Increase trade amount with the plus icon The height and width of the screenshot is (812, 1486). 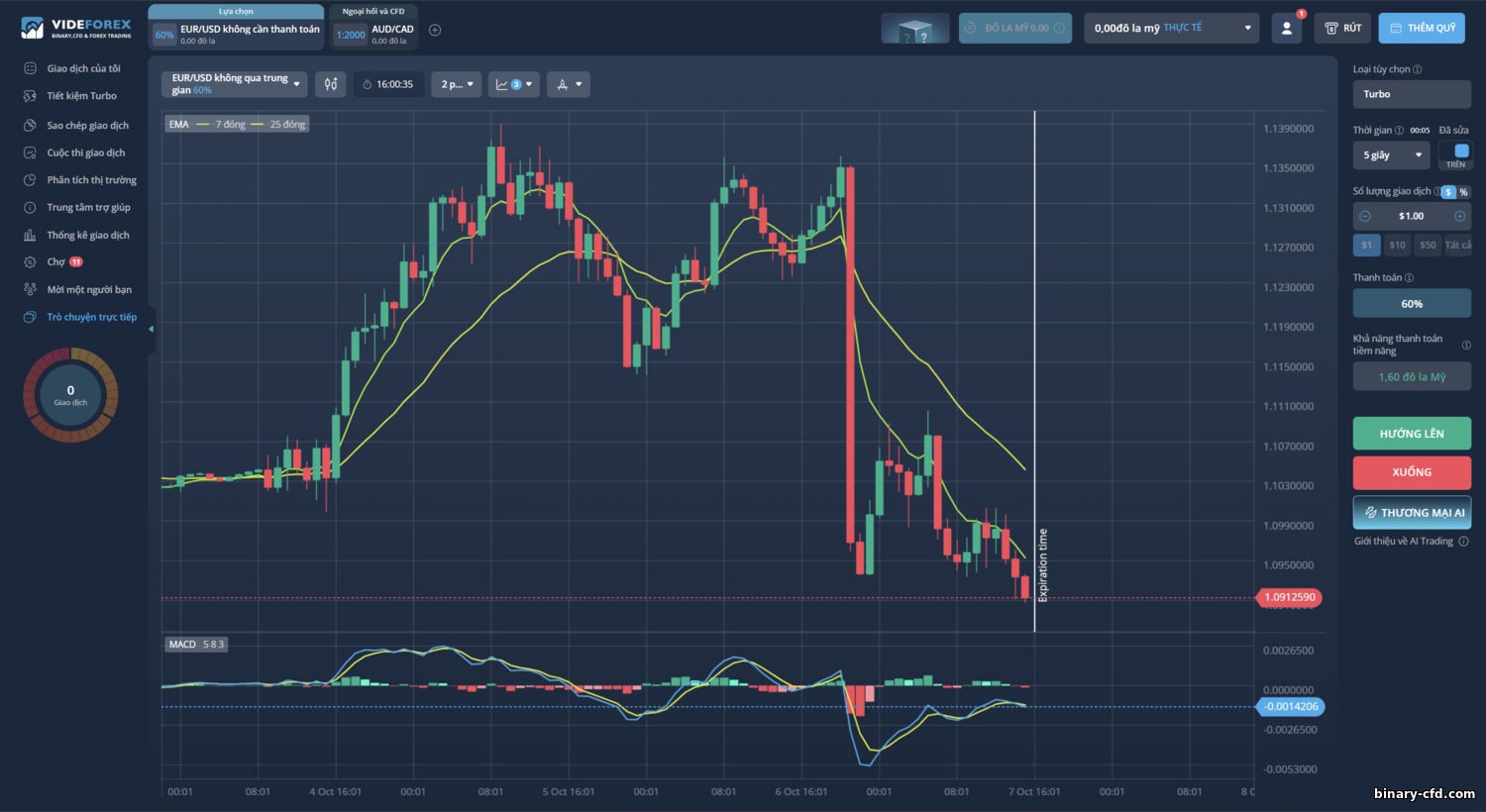tap(1459, 216)
